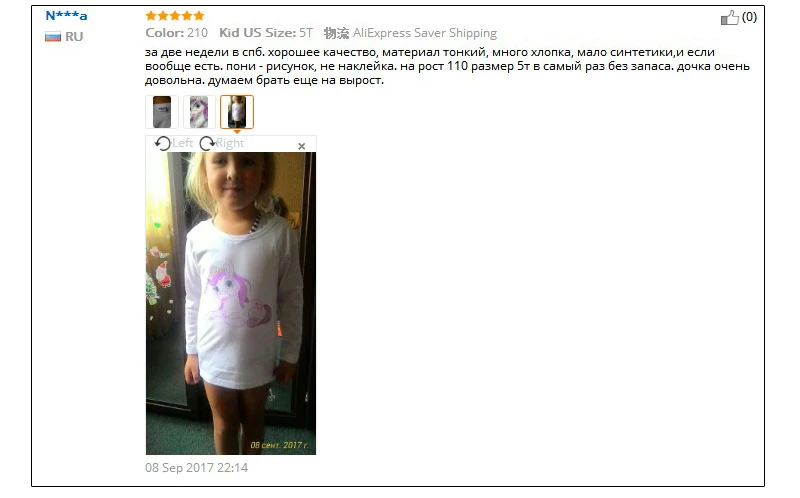This screenshot has height=498, width=800.
Task: Click the 物流 logistics label
Action: (337, 33)
